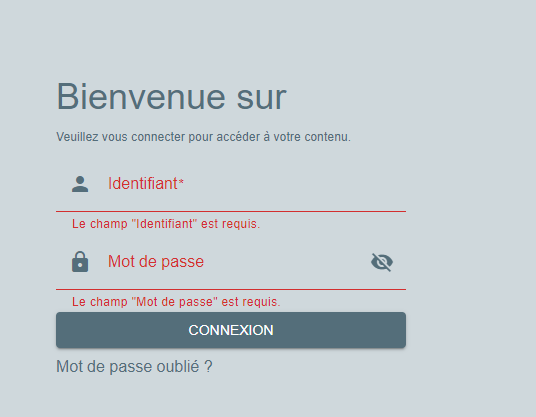
Task: Click the red underline below the Mot de passe field
Action: coord(231,290)
